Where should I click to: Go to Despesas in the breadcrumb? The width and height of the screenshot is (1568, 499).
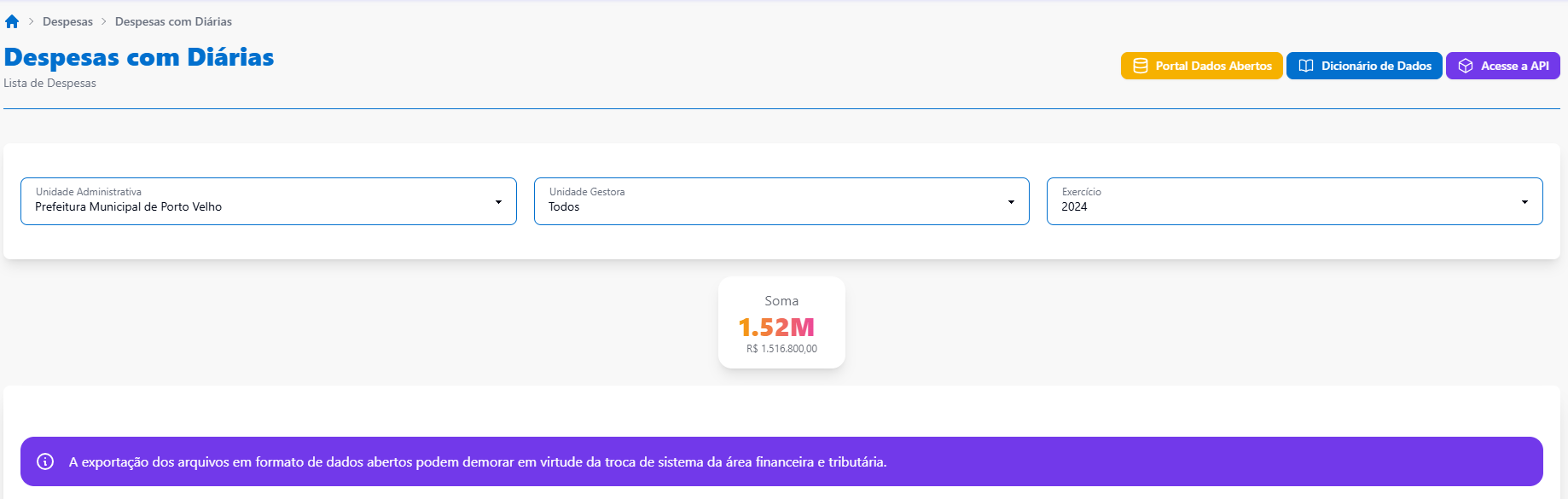[x=67, y=21]
